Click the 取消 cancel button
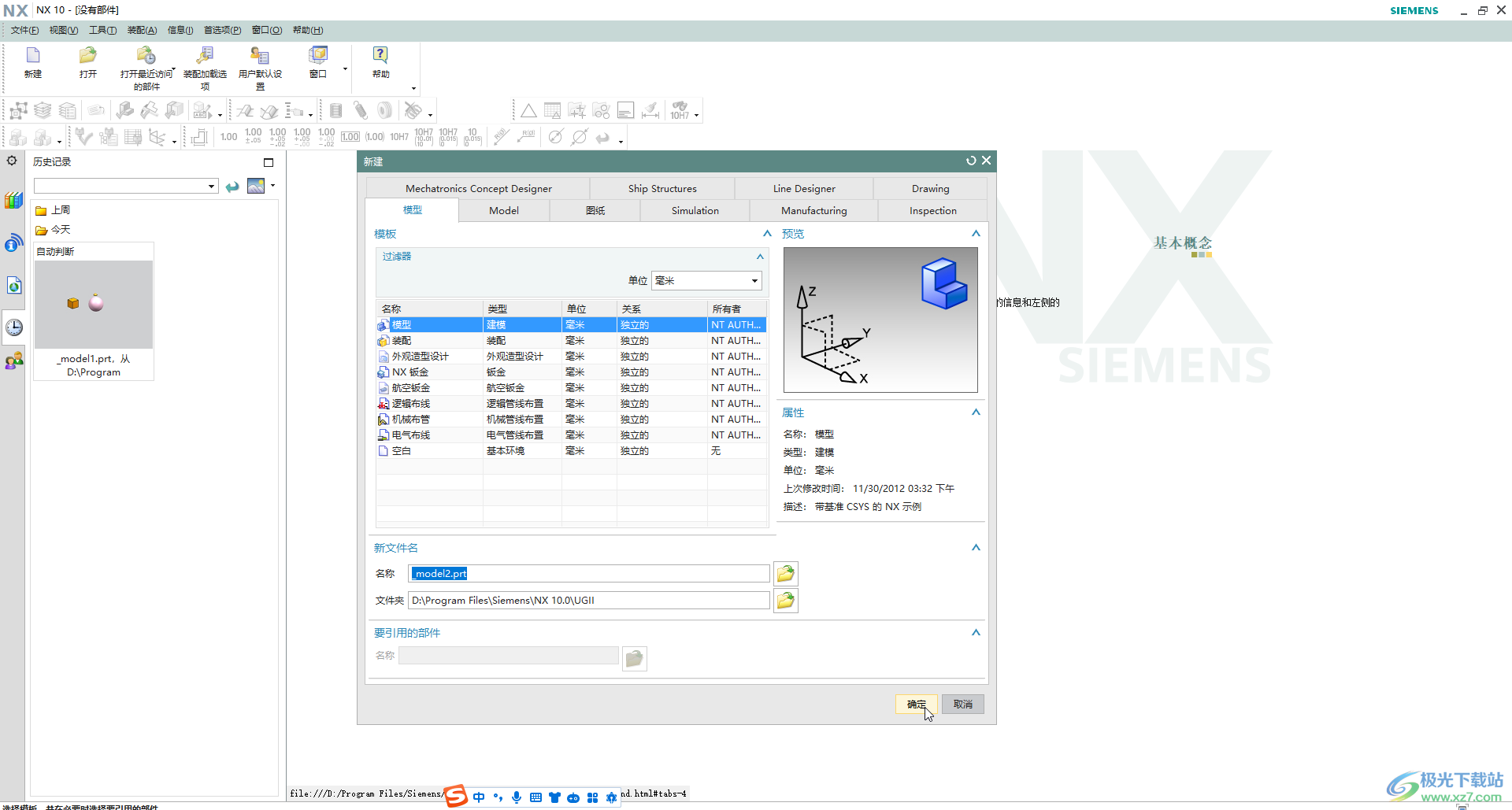This screenshot has height=810, width=1512. pyautogui.click(x=963, y=705)
